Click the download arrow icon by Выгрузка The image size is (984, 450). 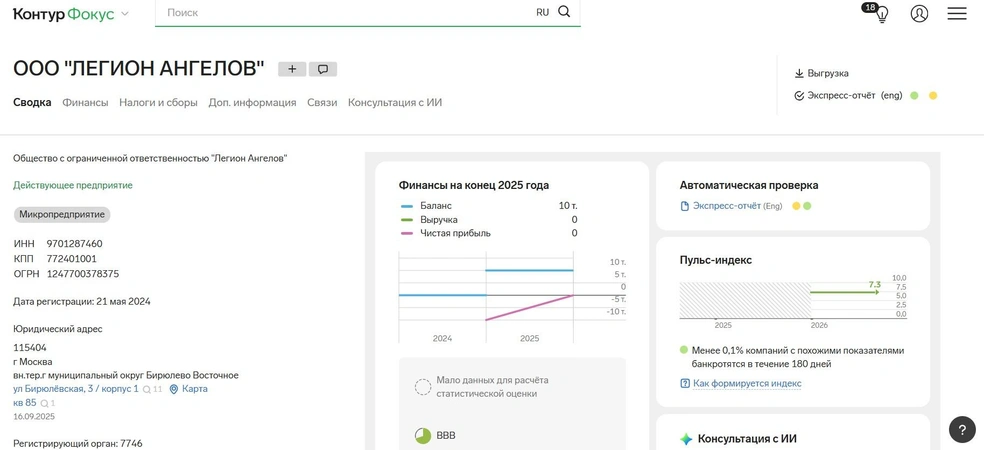pyautogui.click(x=799, y=73)
